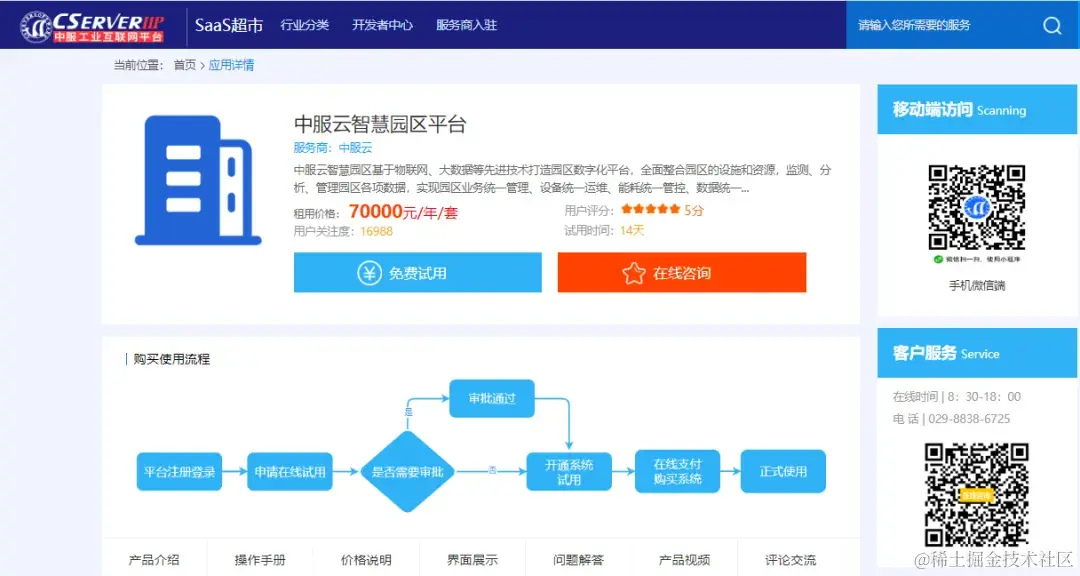The width and height of the screenshot is (1080, 576).
Task: Click the 正式使用 flow step
Action: (x=783, y=472)
